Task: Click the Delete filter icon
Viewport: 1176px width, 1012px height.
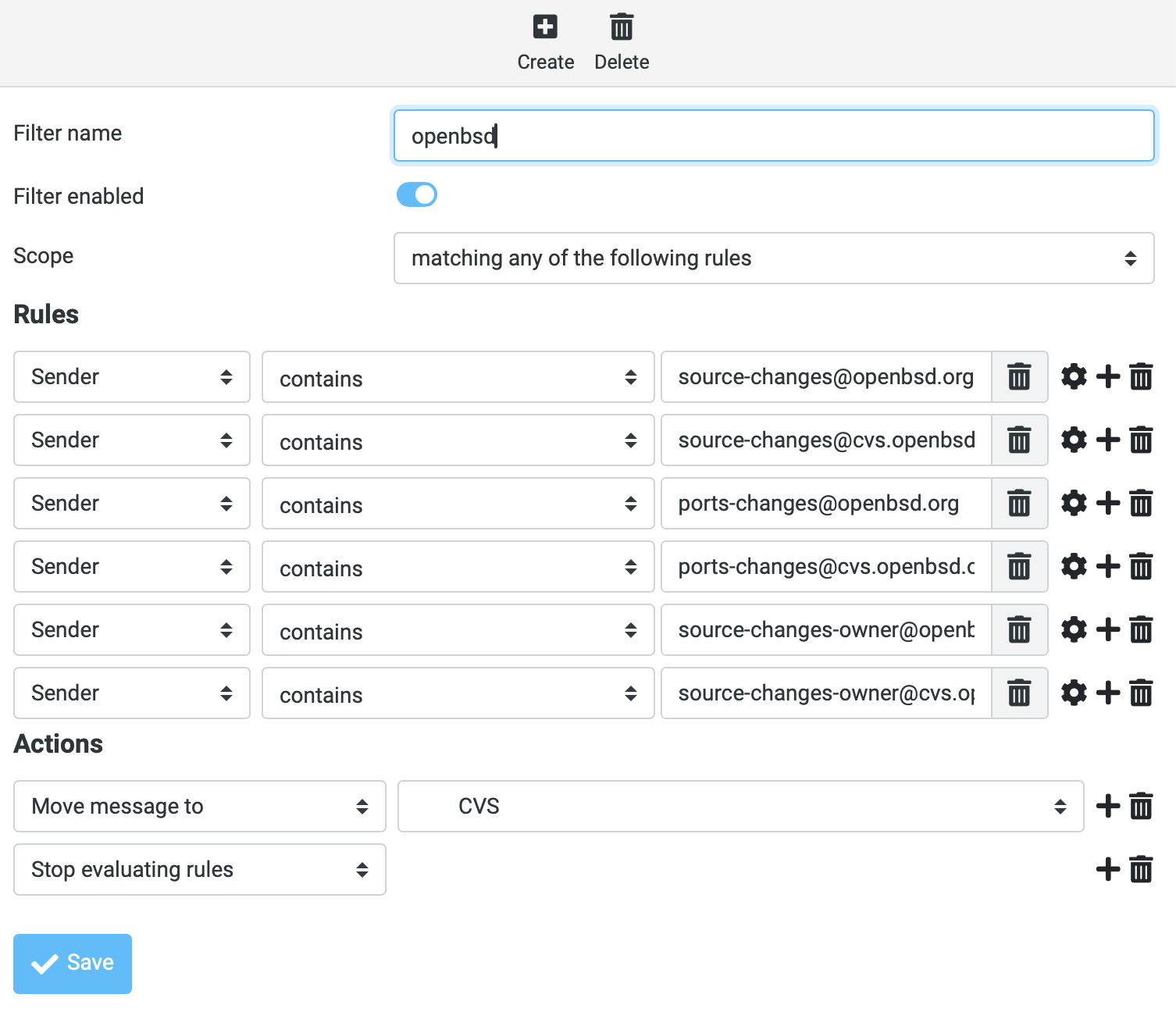Action: coord(622,27)
